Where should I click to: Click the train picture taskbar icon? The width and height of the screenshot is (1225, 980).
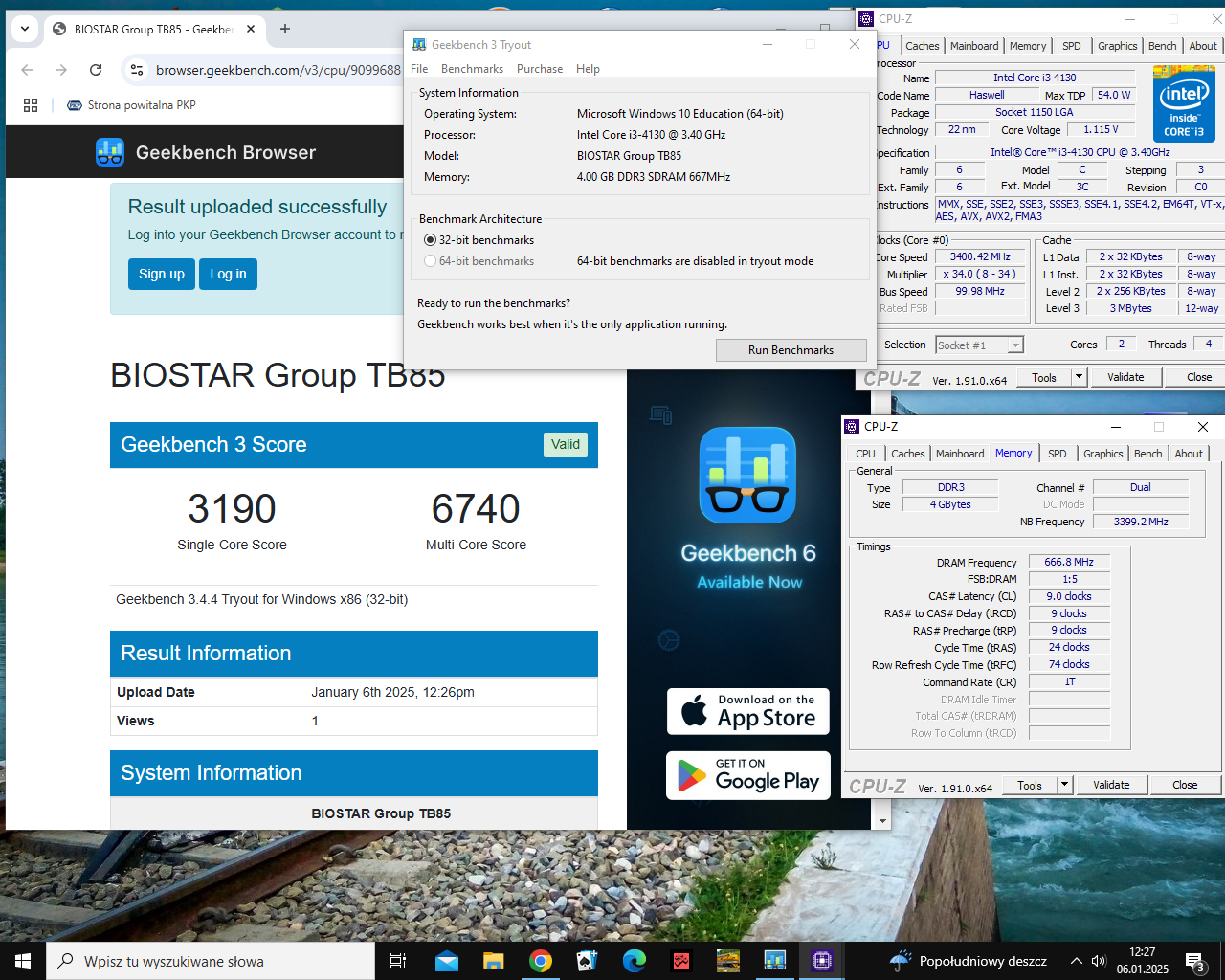728,961
